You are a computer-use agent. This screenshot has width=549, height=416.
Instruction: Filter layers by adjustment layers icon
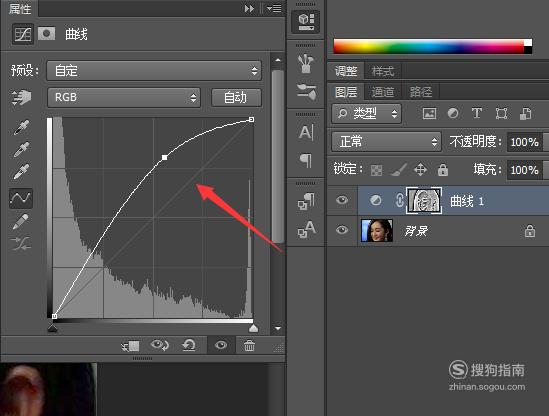(453, 113)
